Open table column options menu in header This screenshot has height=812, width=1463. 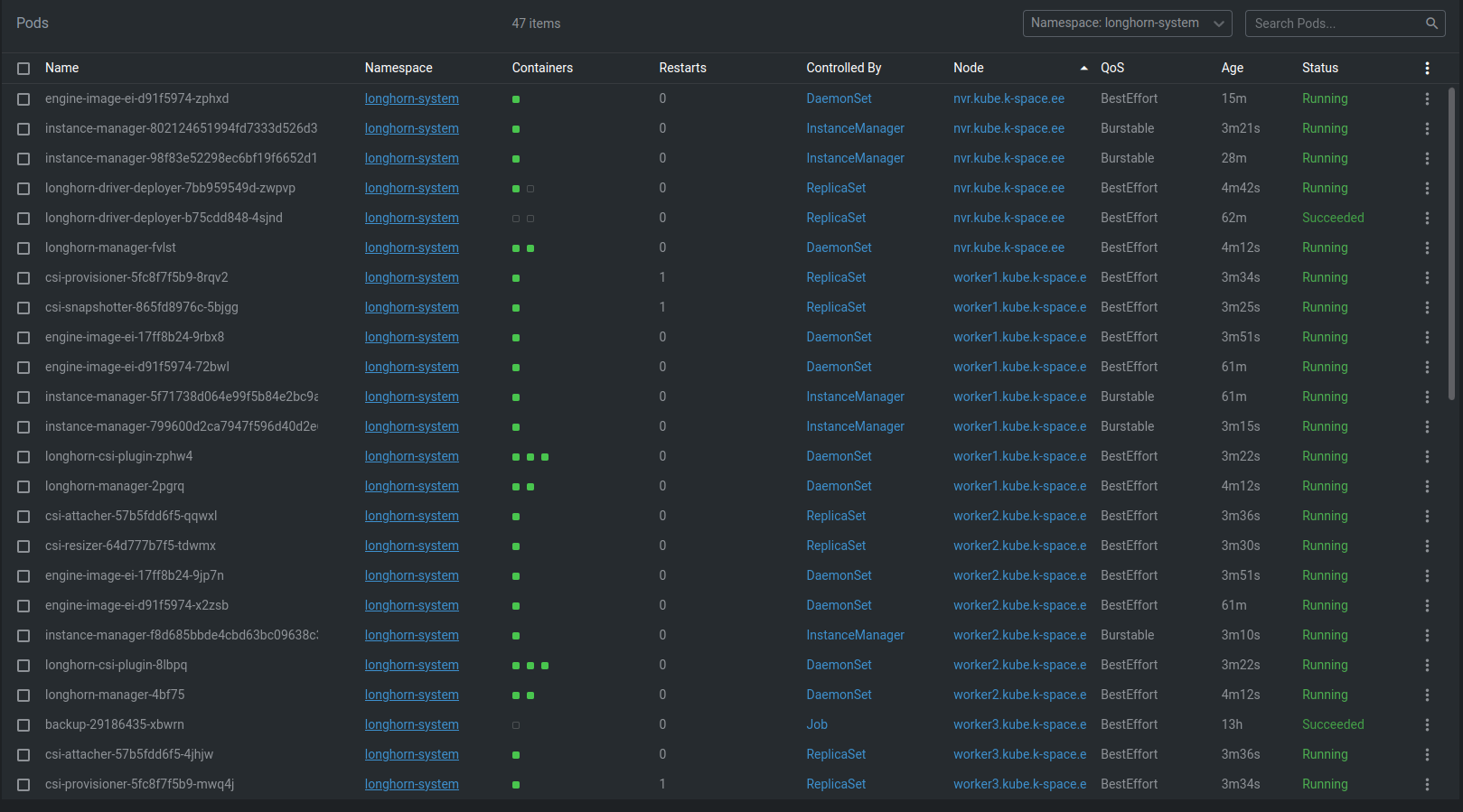point(1427,69)
